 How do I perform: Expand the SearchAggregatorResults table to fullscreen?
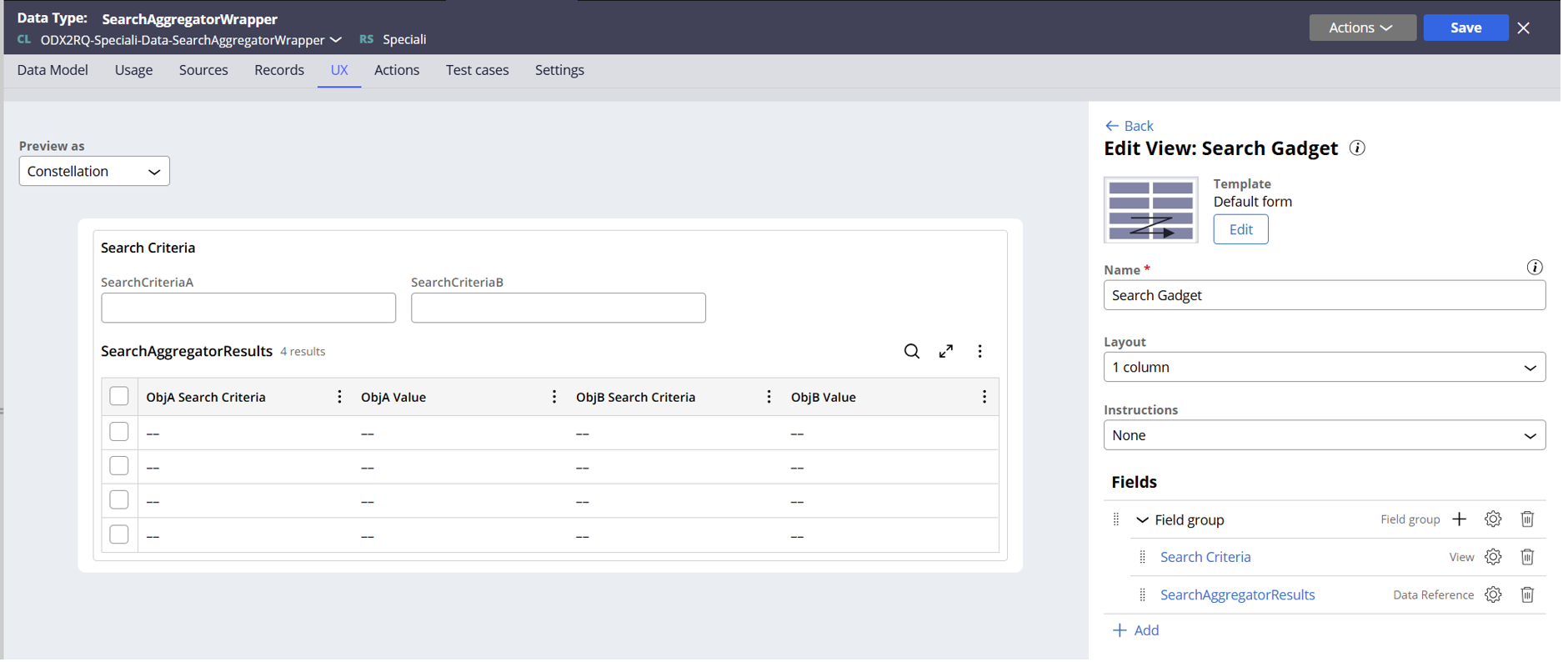pos(945,352)
